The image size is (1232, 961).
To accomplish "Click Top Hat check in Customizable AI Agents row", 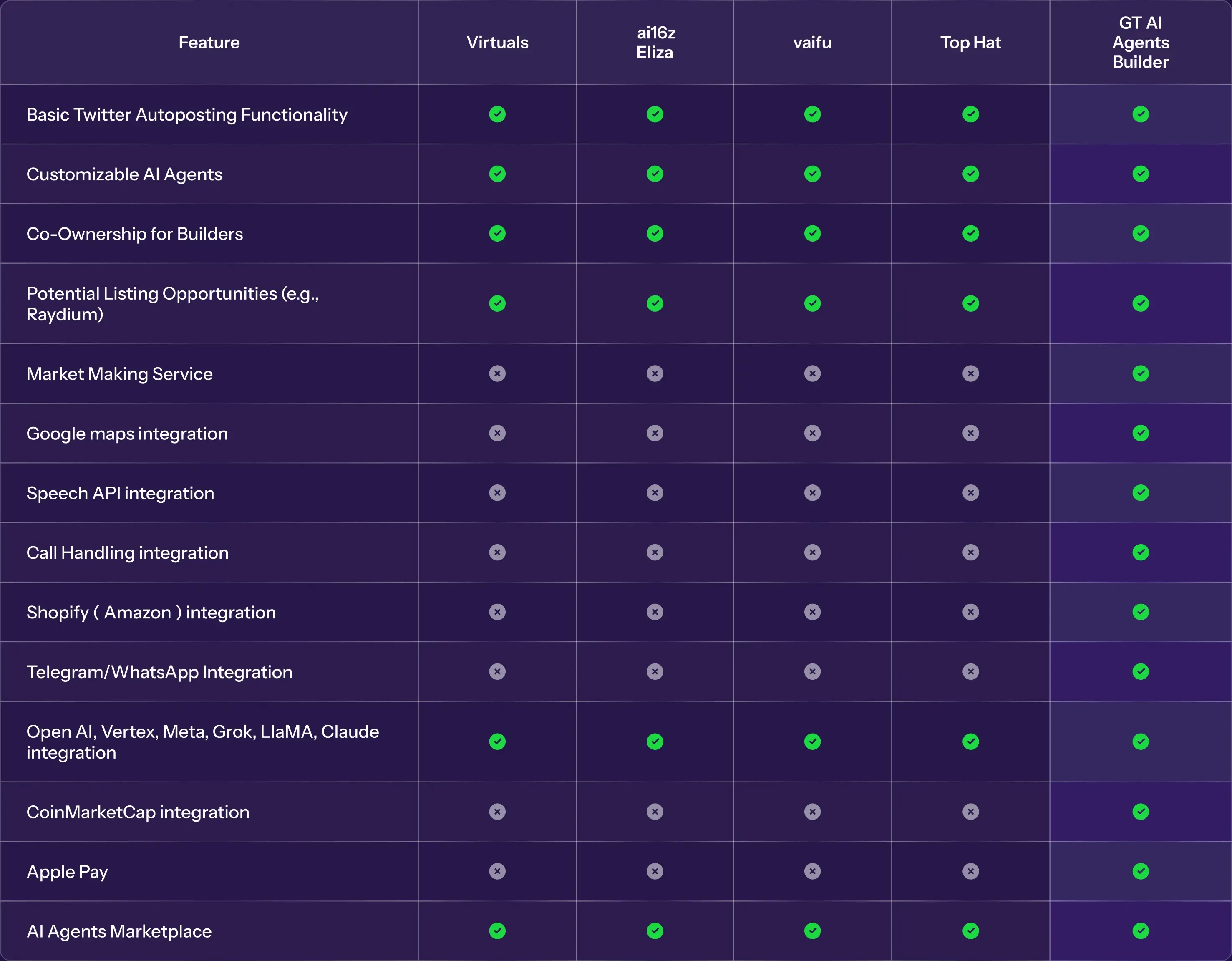I will point(970,174).
